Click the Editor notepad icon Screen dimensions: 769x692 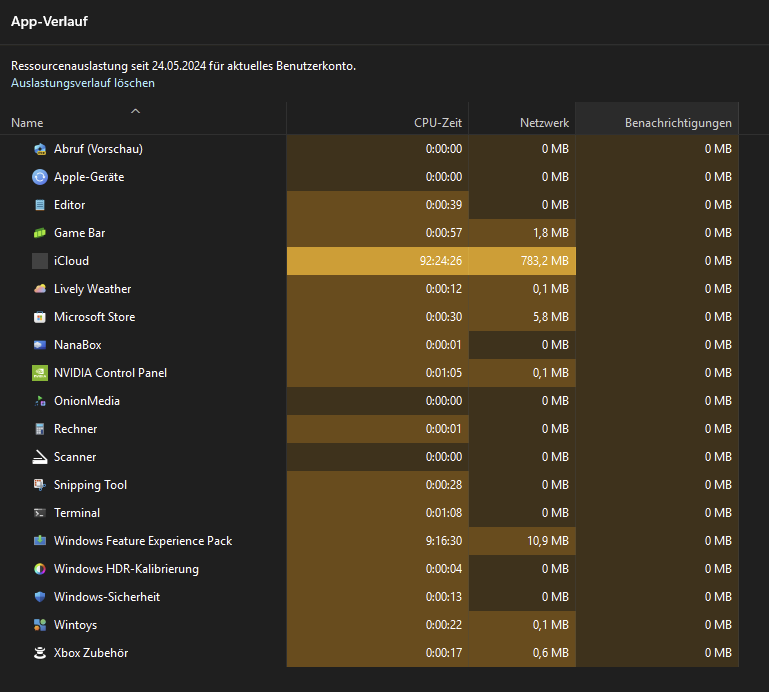[40, 205]
